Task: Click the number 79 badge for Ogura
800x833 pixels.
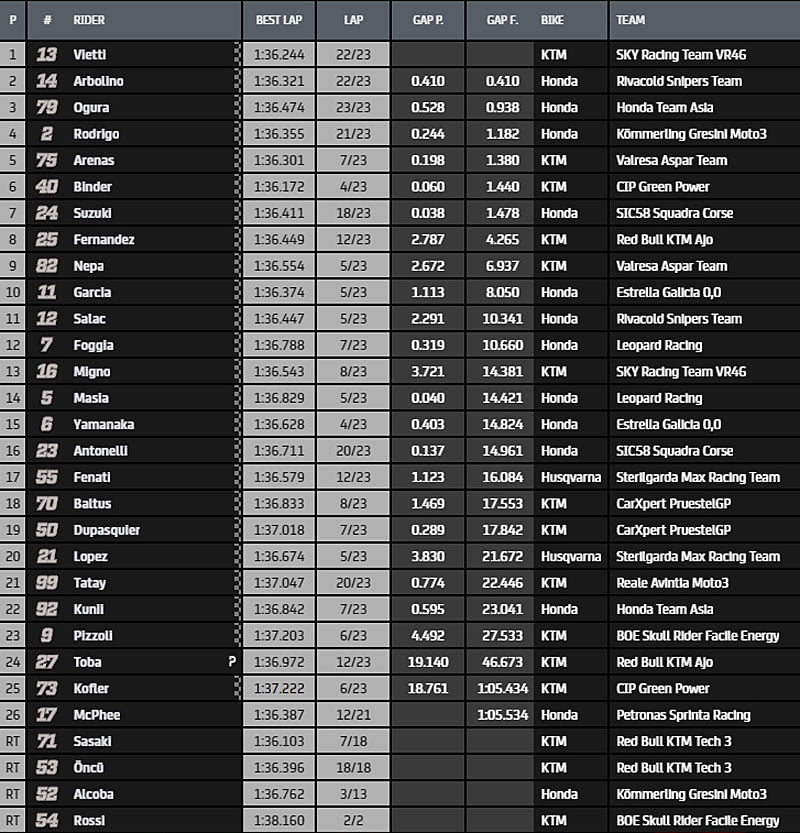Action: (47, 108)
